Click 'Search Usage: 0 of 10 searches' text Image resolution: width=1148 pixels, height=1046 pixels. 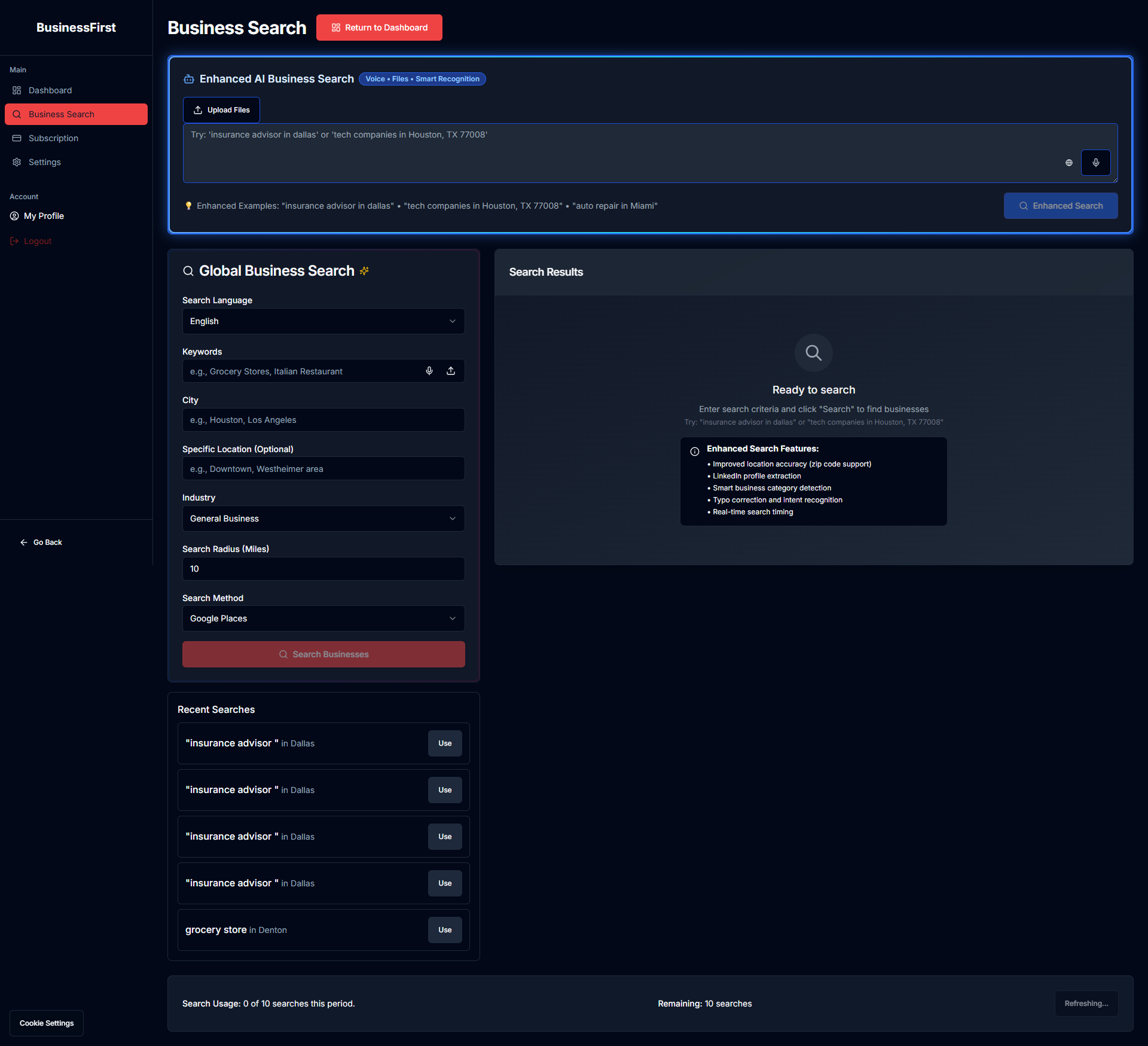coord(268,1004)
